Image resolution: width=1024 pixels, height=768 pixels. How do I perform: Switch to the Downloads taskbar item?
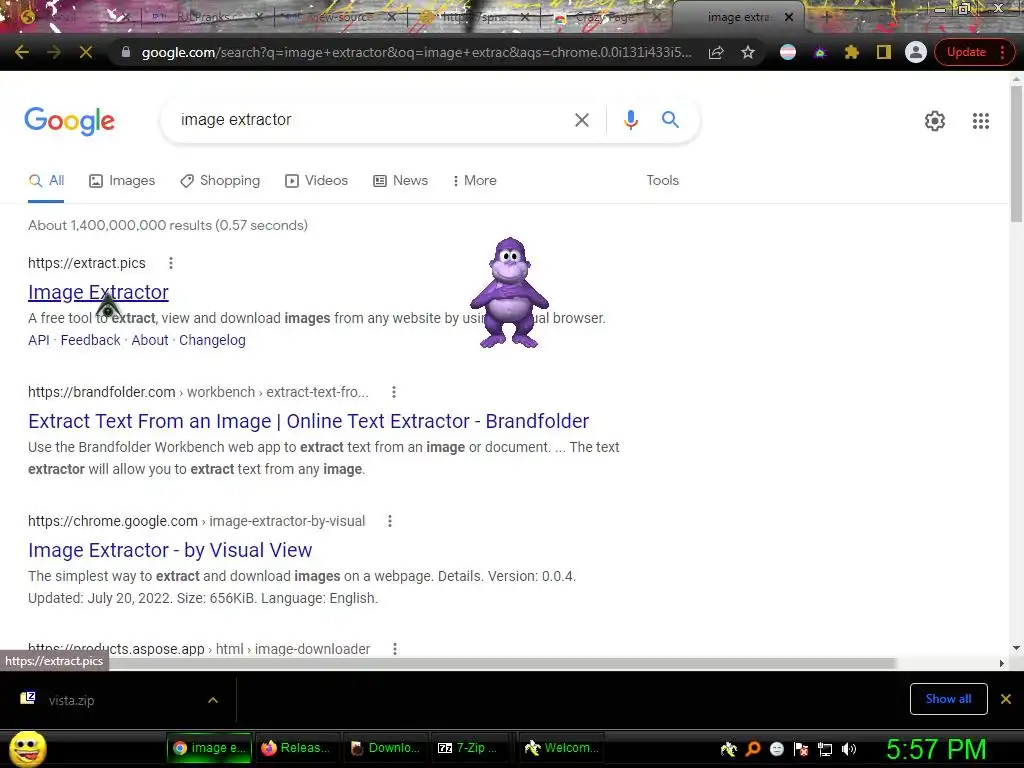[x=385, y=748]
